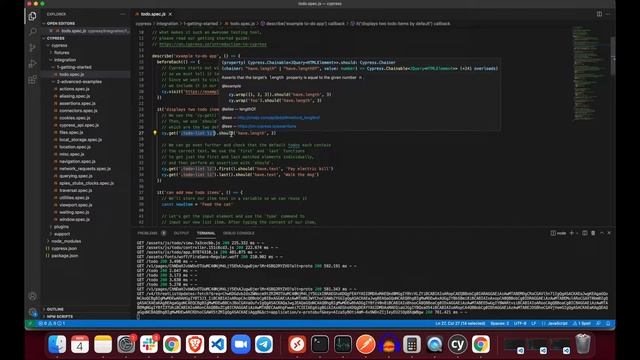
Task: Open Calendar from the Dock
Action: click(x=80, y=344)
